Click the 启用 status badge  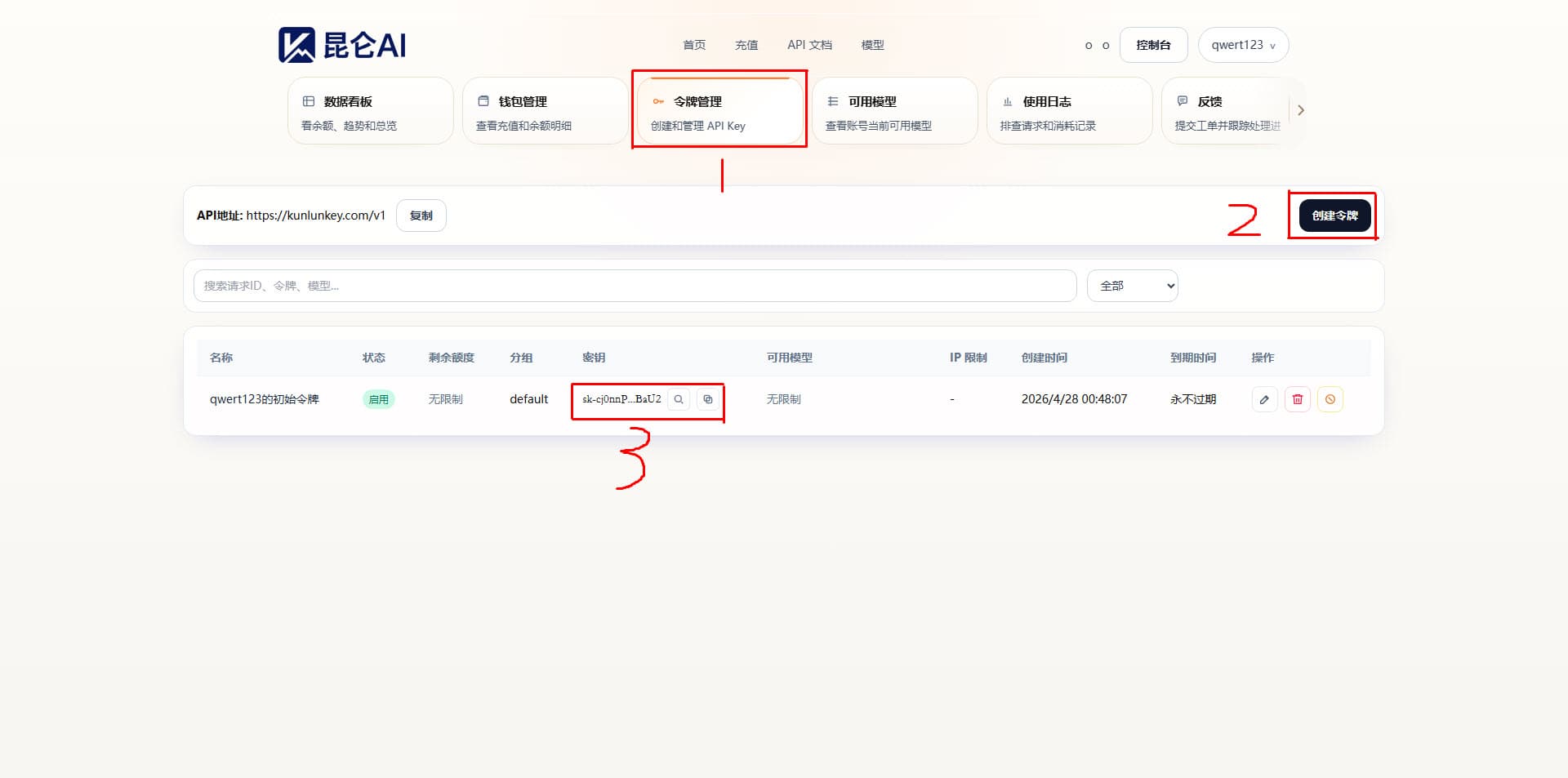point(378,399)
